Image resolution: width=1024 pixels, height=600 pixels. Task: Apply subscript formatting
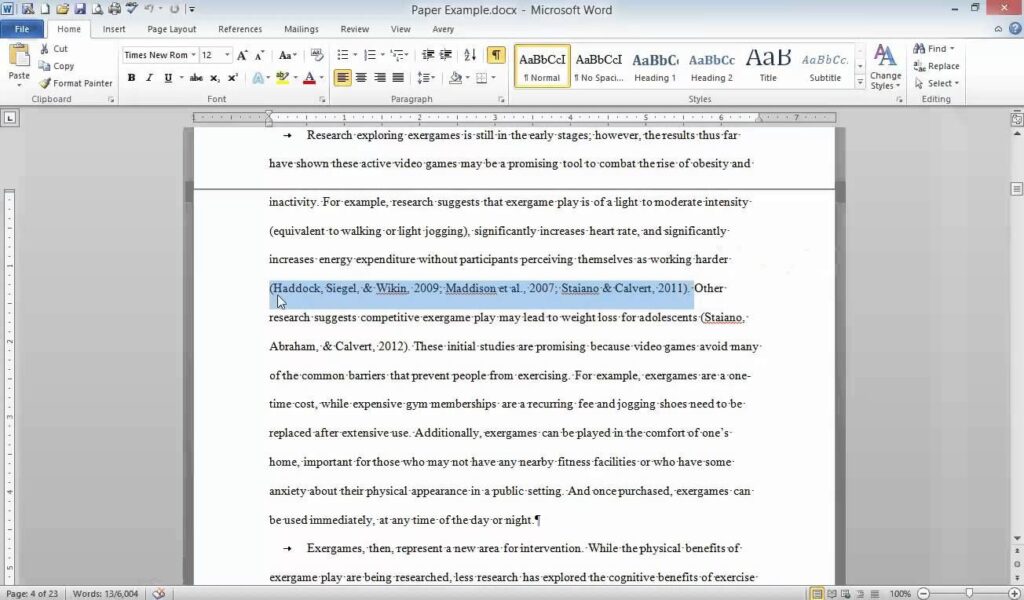pyautogui.click(x=214, y=78)
